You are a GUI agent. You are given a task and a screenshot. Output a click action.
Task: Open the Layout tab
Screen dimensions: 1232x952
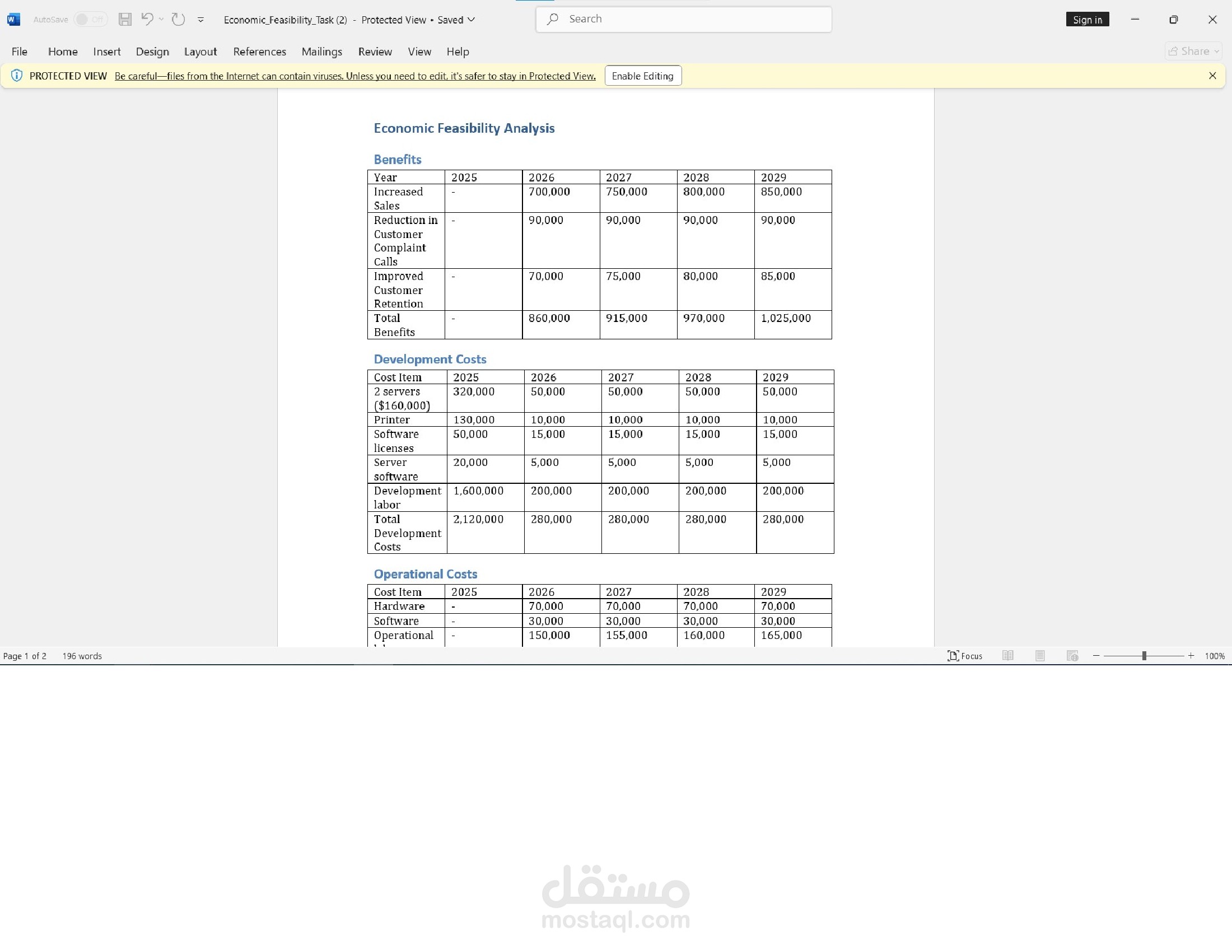pos(200,52)
